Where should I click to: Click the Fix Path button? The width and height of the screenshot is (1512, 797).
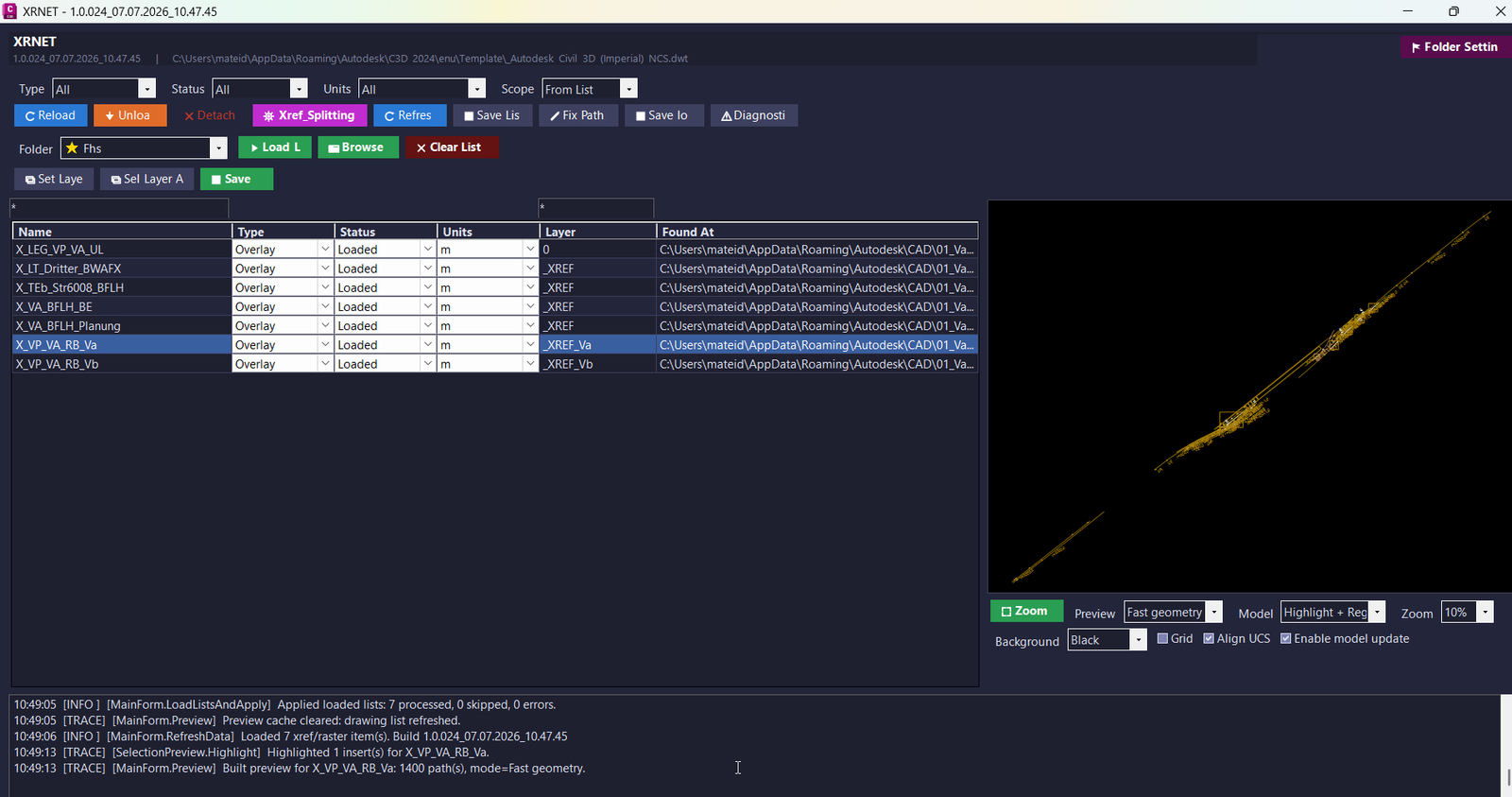coord(578,115)
